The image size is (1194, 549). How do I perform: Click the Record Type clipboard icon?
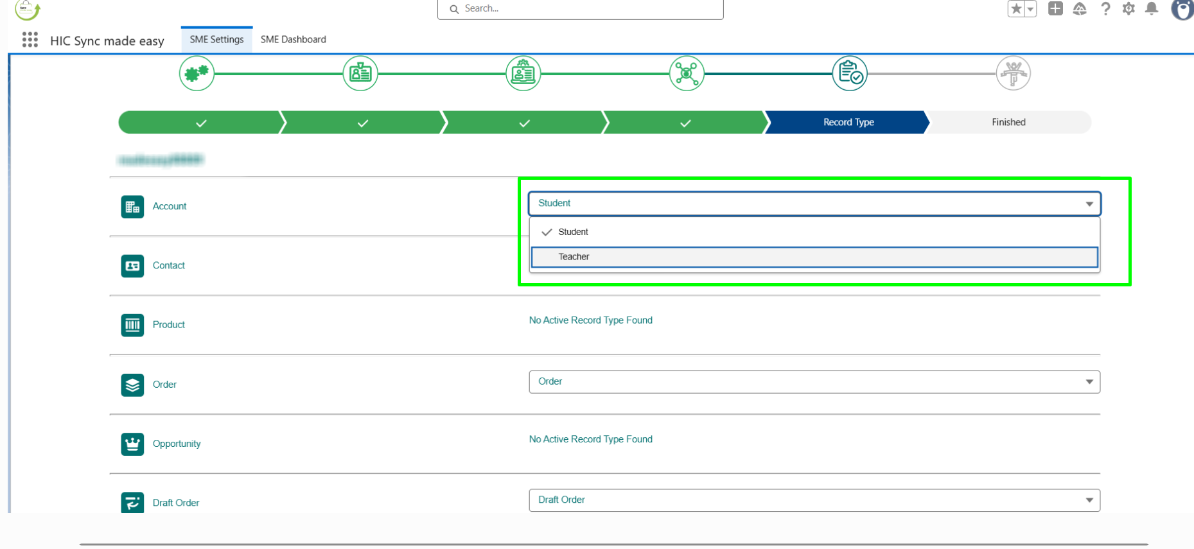[x=850, y=74]
